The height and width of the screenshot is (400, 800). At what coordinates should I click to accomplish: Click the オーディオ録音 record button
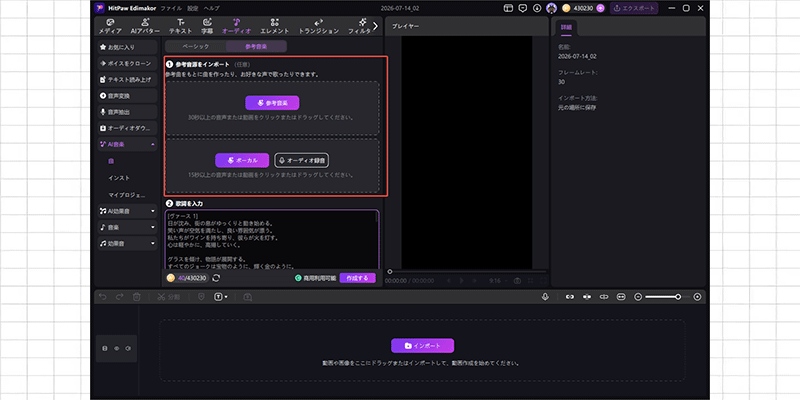point(302,160)
